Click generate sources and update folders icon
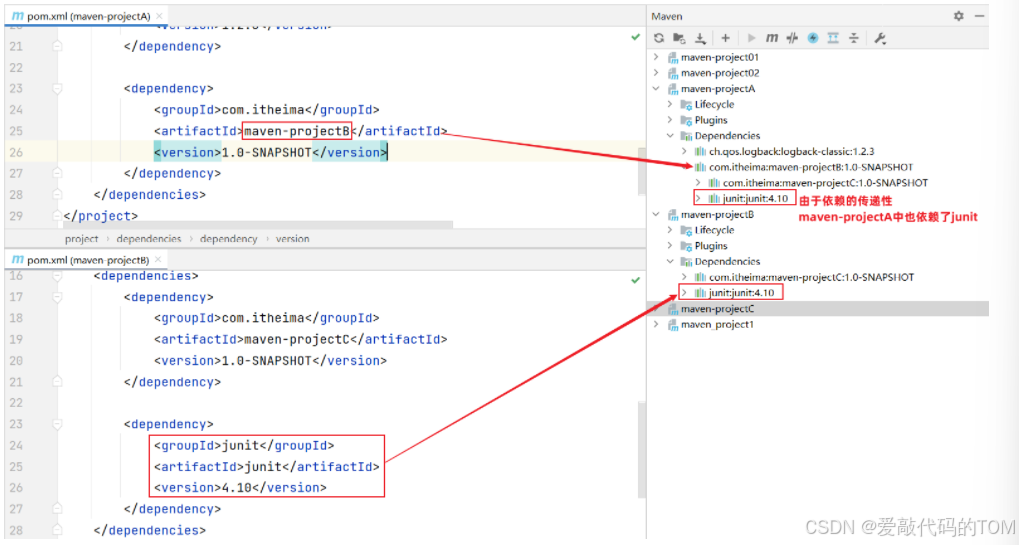This screenshot has height=545, width=1019. coord(679,38)
